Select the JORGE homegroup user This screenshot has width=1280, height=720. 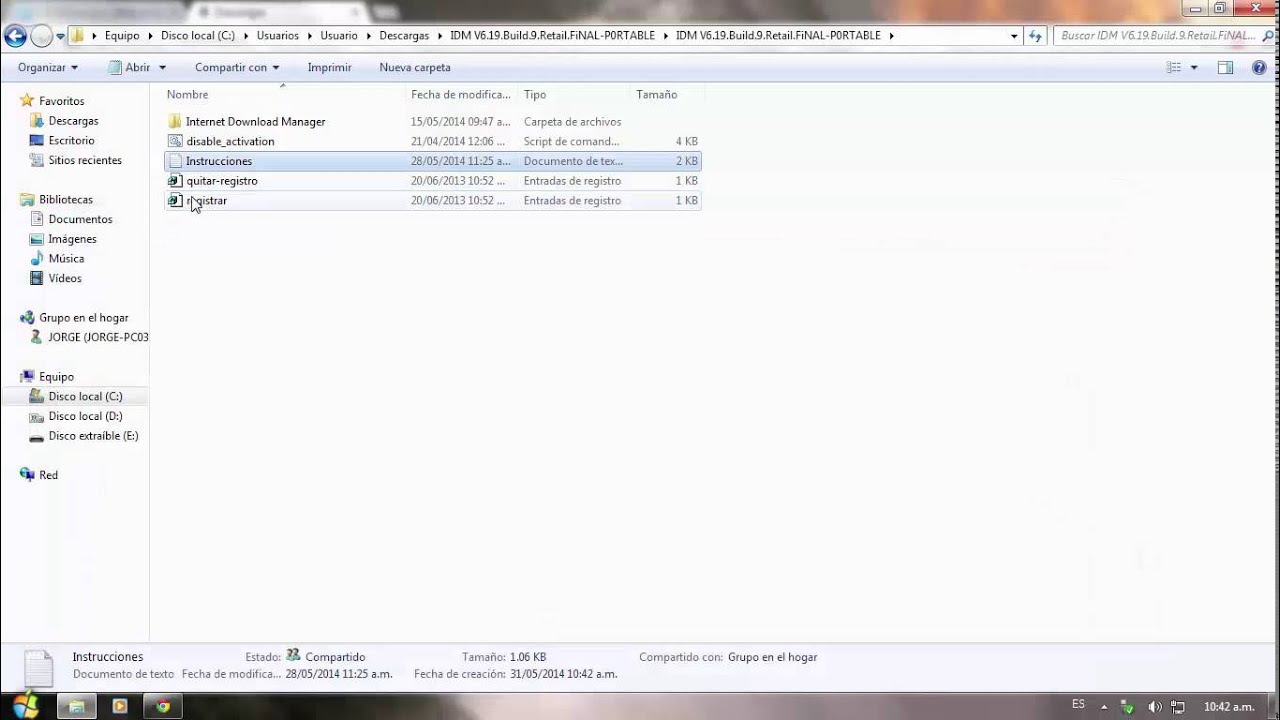coord(98,337)
